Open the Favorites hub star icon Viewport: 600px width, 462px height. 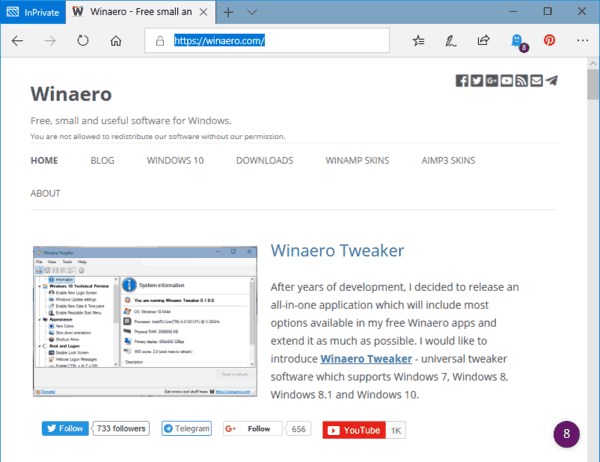[x=419, y=40]
